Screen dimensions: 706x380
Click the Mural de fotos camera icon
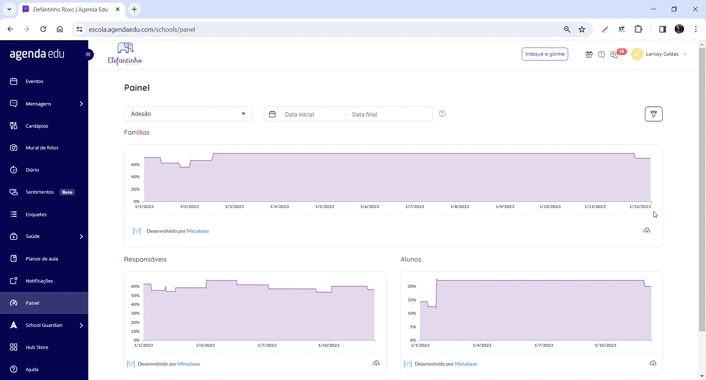click(14, 148)
